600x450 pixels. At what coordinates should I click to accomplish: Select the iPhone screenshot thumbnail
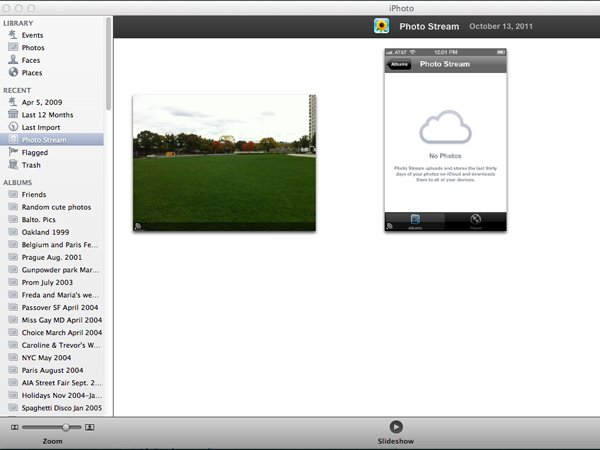click(445, 140)
